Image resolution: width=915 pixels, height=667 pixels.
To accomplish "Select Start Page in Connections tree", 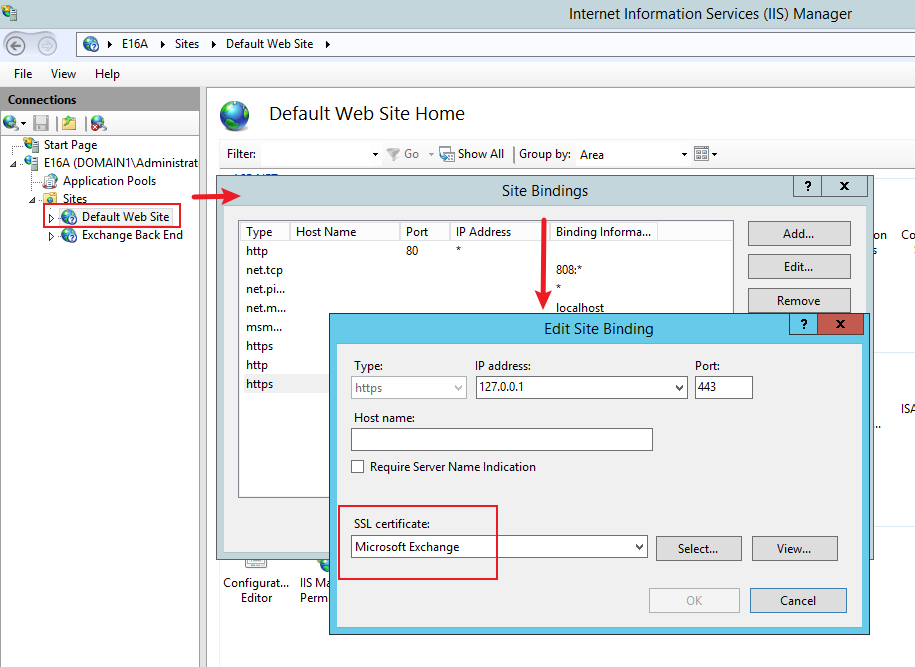I will click(x=71, y=145).
